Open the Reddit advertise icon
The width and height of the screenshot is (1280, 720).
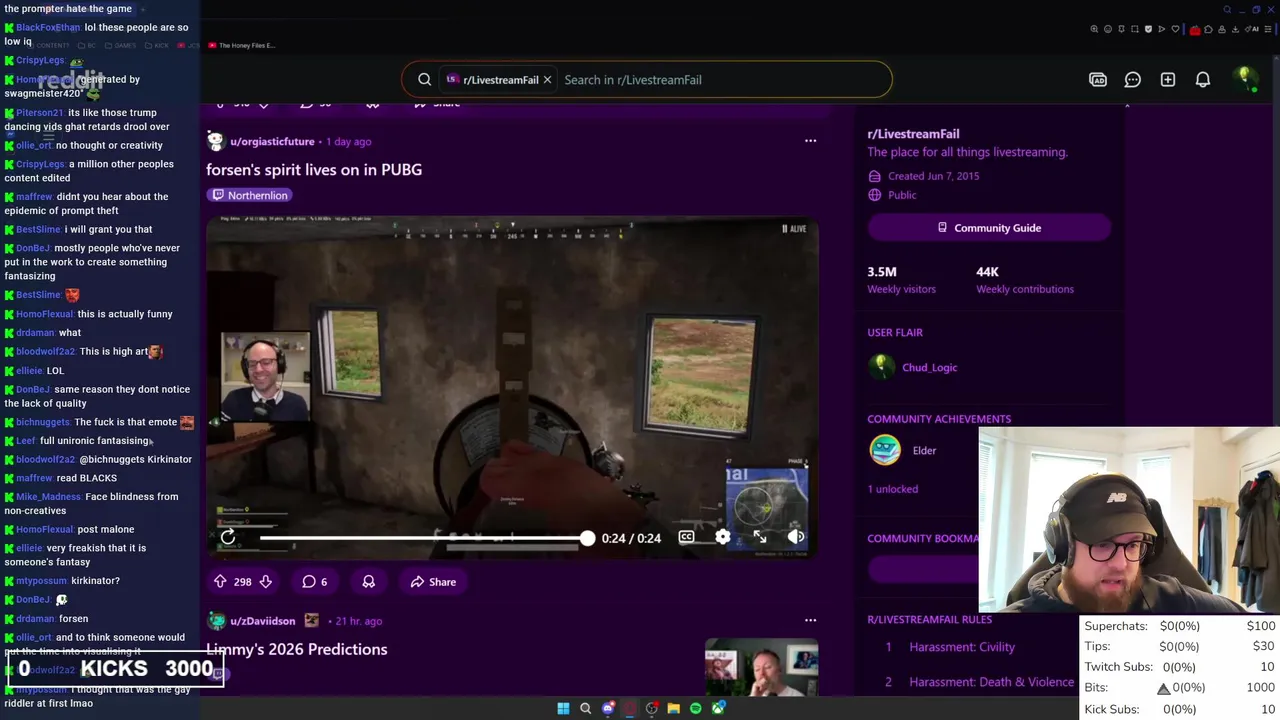click(1098, 80)
